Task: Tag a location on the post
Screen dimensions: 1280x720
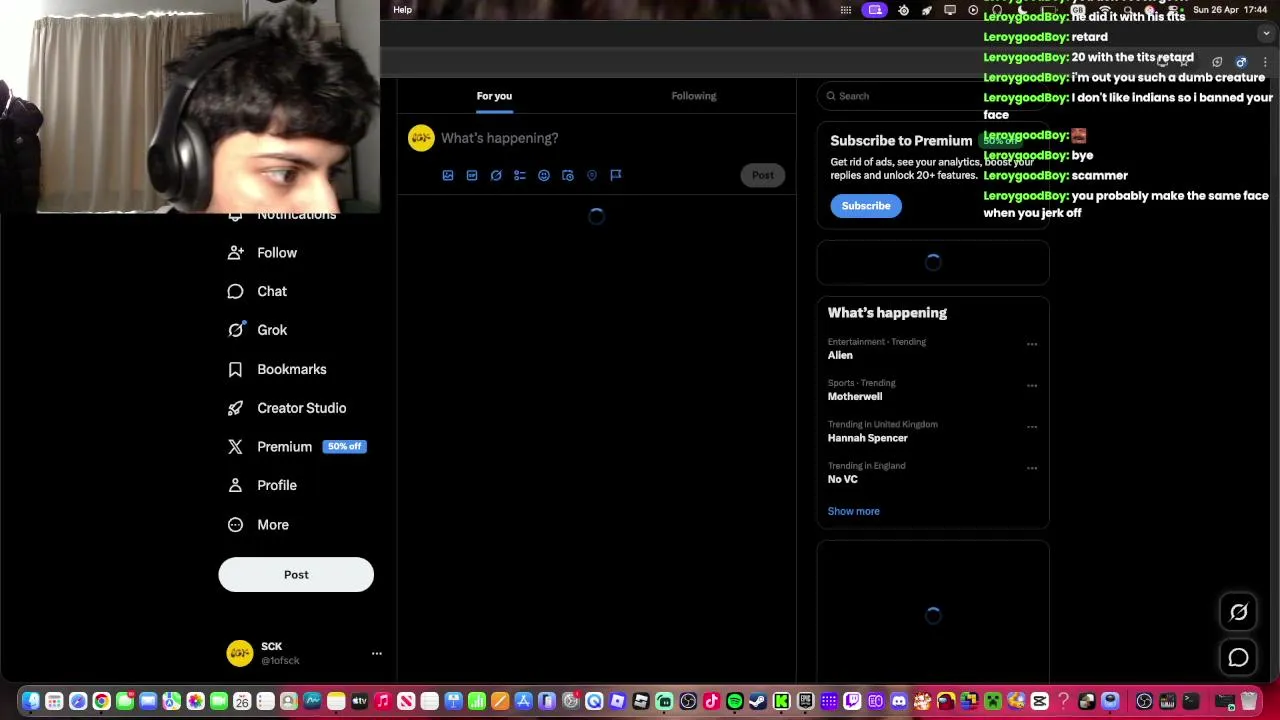Action: pyautogui.click(x=592, y=175)
